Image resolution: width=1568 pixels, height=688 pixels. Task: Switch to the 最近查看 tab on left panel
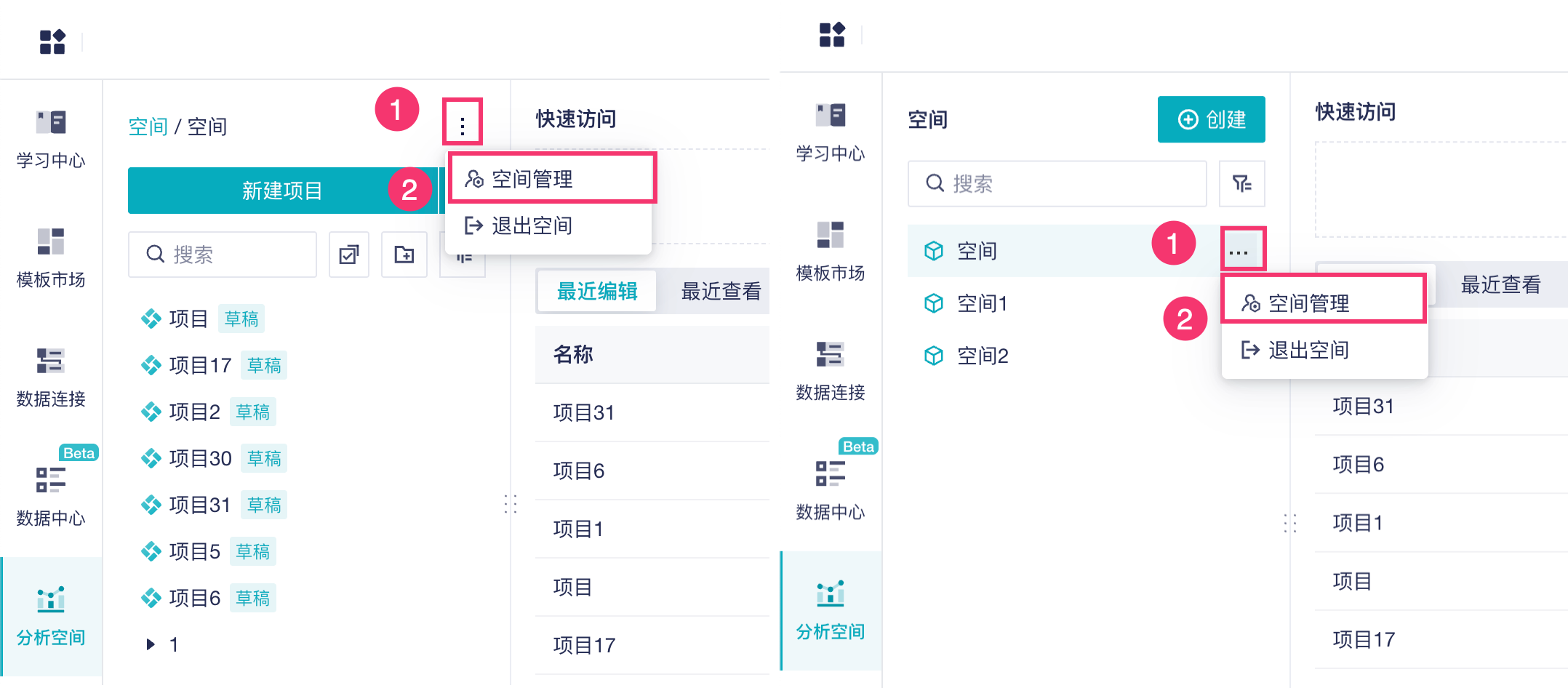pyautogui.click(x=721, y=291)
